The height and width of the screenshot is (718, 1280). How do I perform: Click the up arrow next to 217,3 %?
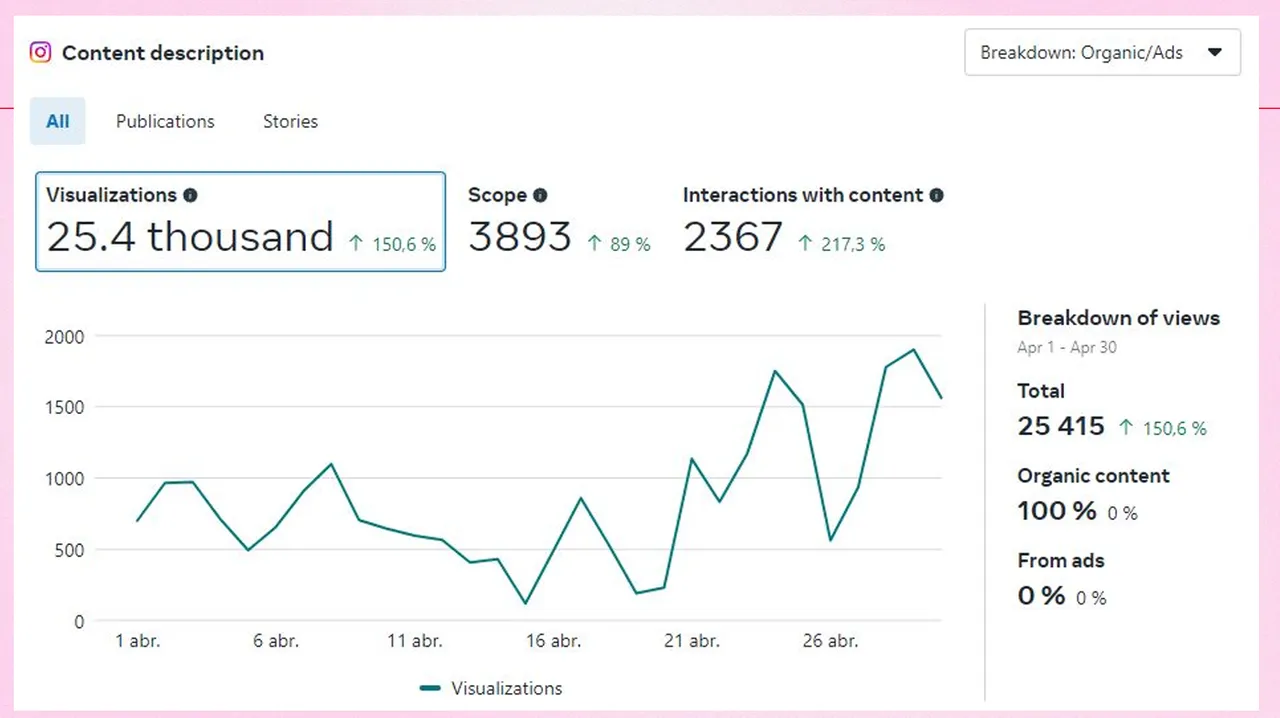(805, 243)
